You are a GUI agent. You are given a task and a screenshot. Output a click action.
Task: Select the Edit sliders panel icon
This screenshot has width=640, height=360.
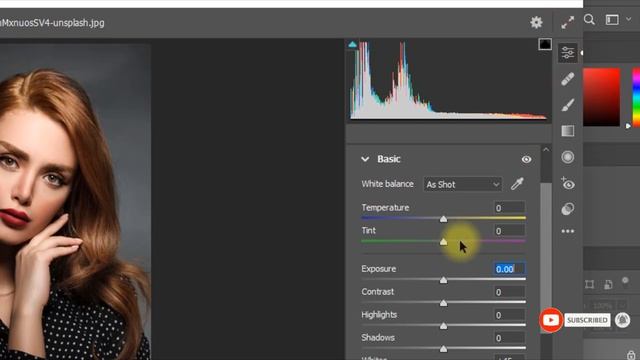click(x=567, y=53)
